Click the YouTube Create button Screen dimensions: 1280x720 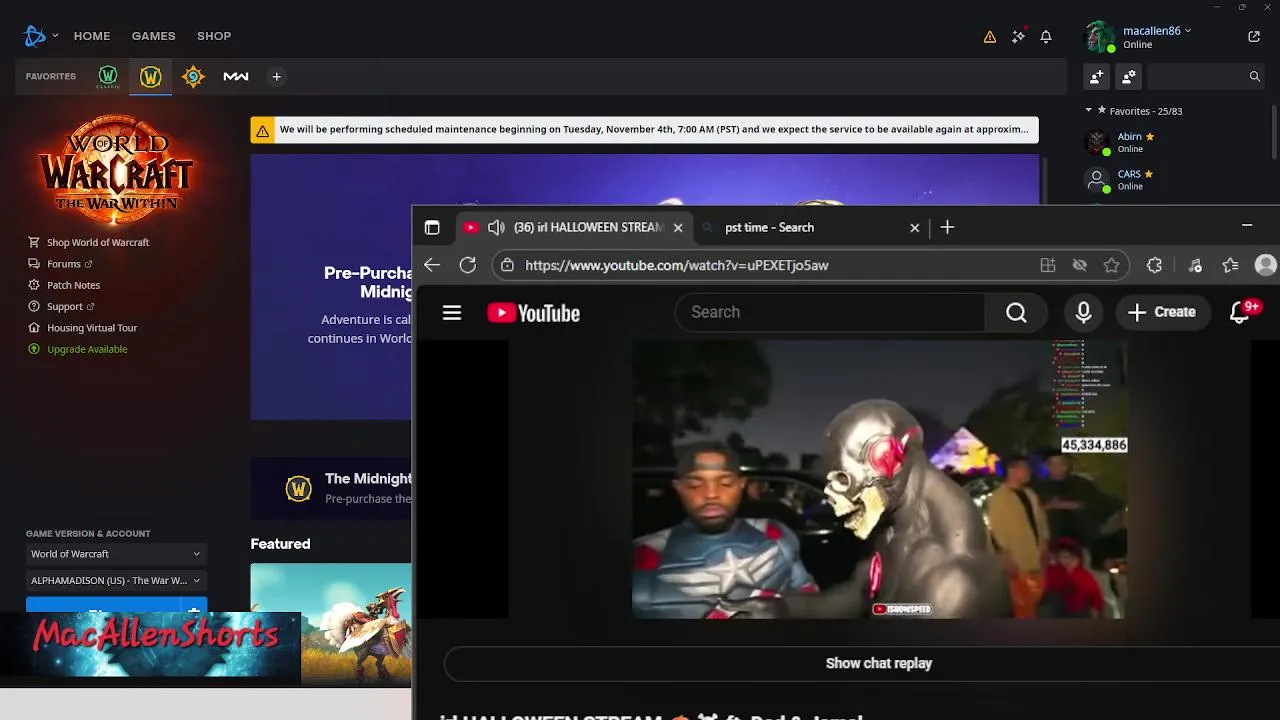[1161, 313]
